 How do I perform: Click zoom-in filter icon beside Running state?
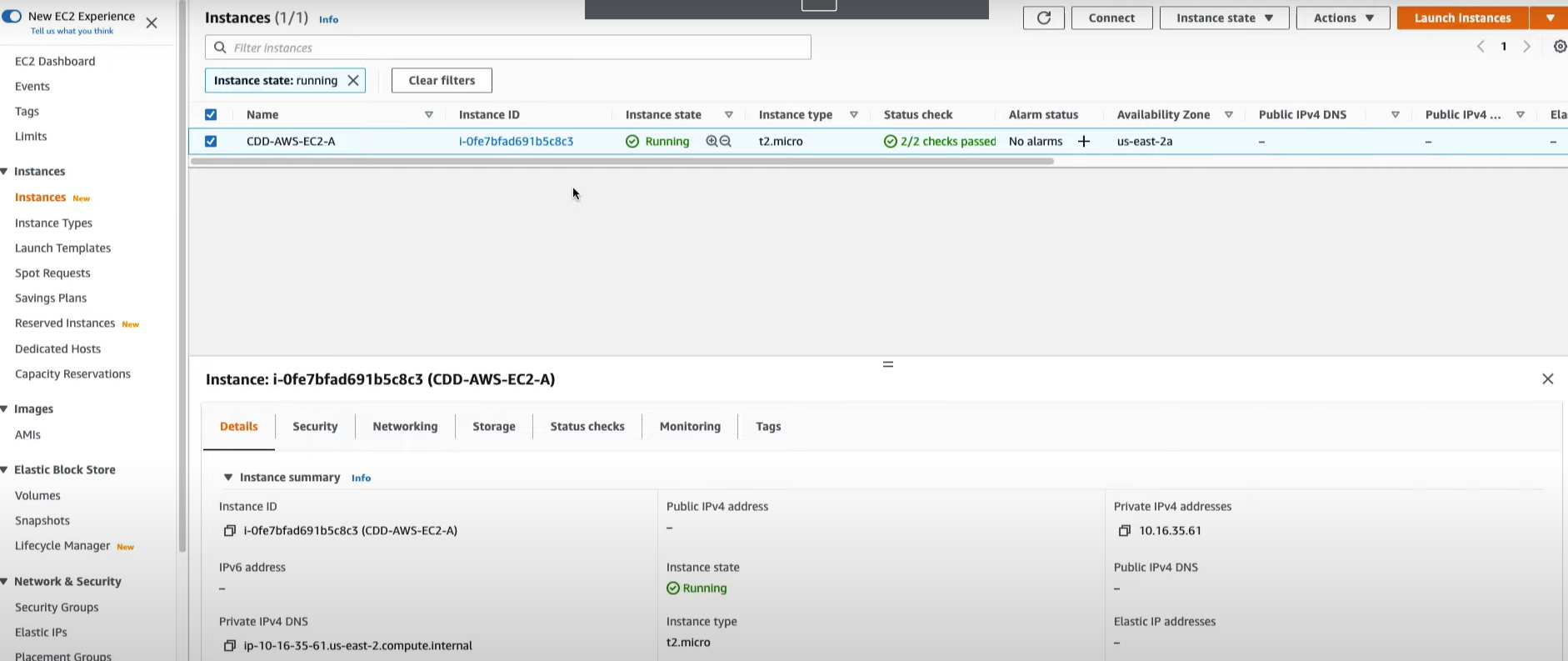tap(712, 141)
